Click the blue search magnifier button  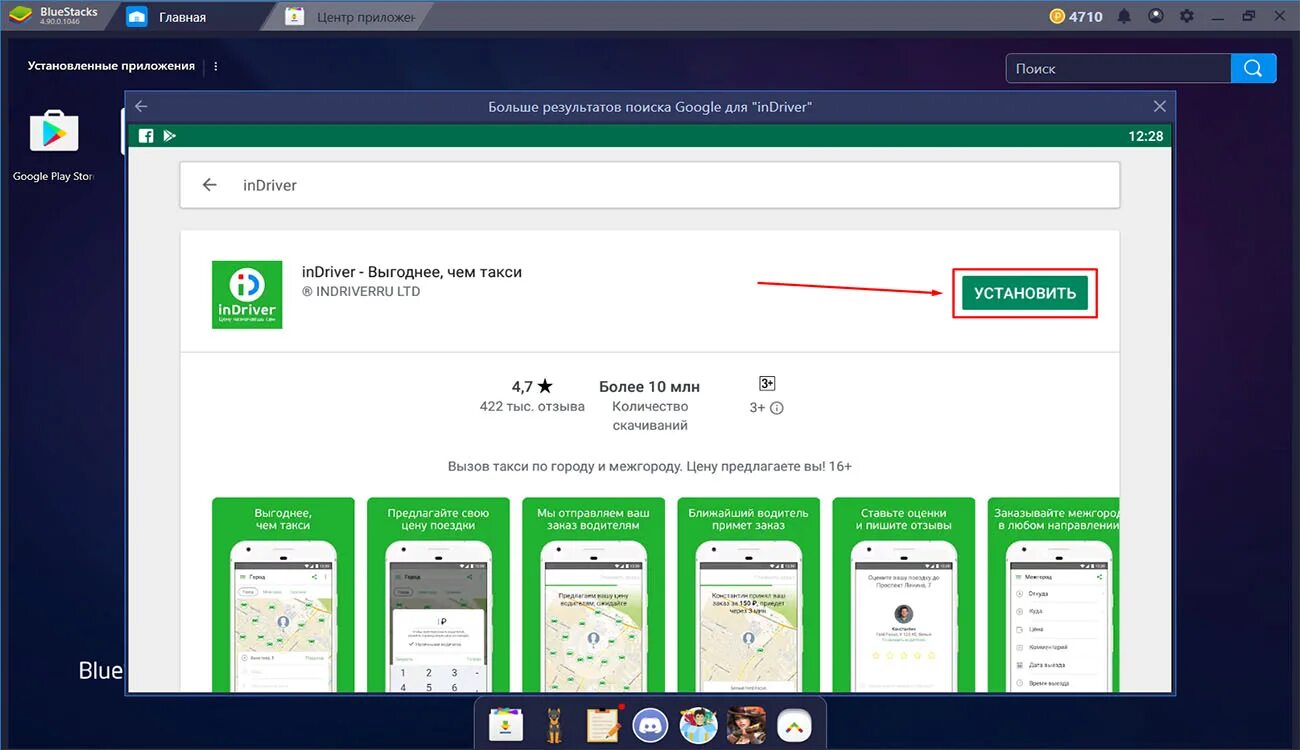coord(1254,68)
